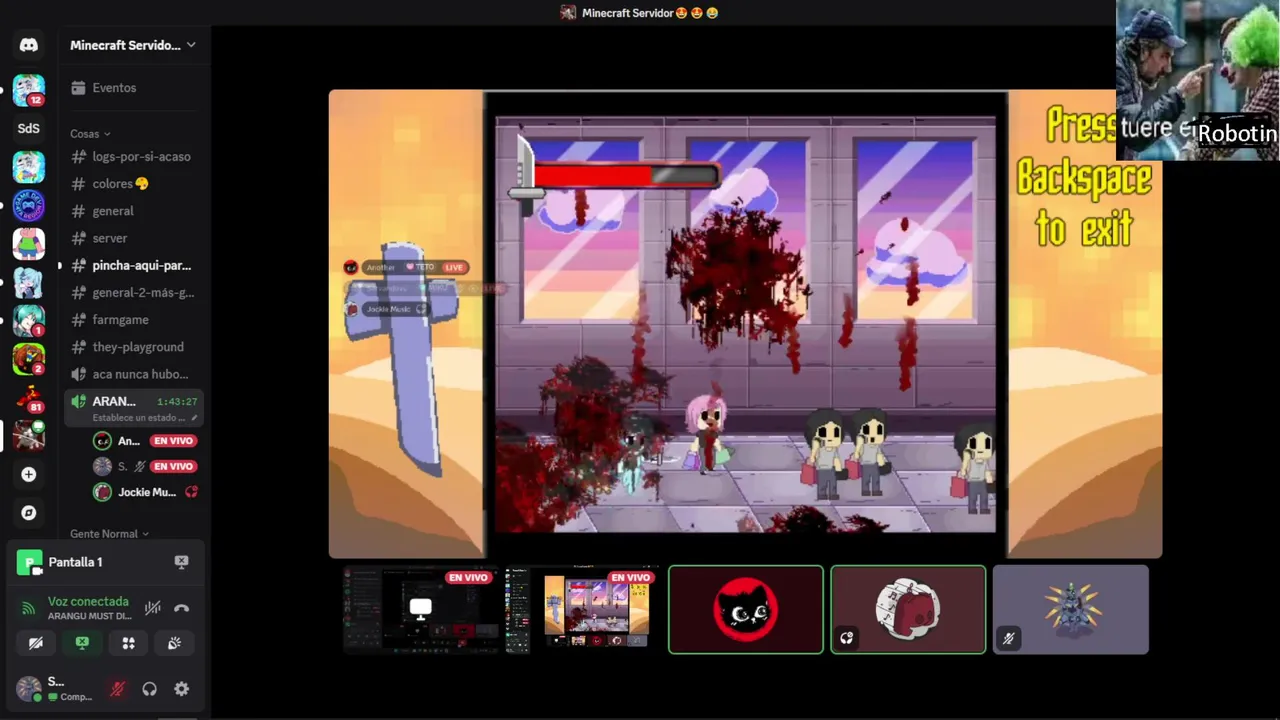Click user S. in voice list
The height and width of the screenshot is (720, 1280).
[145, 467]
